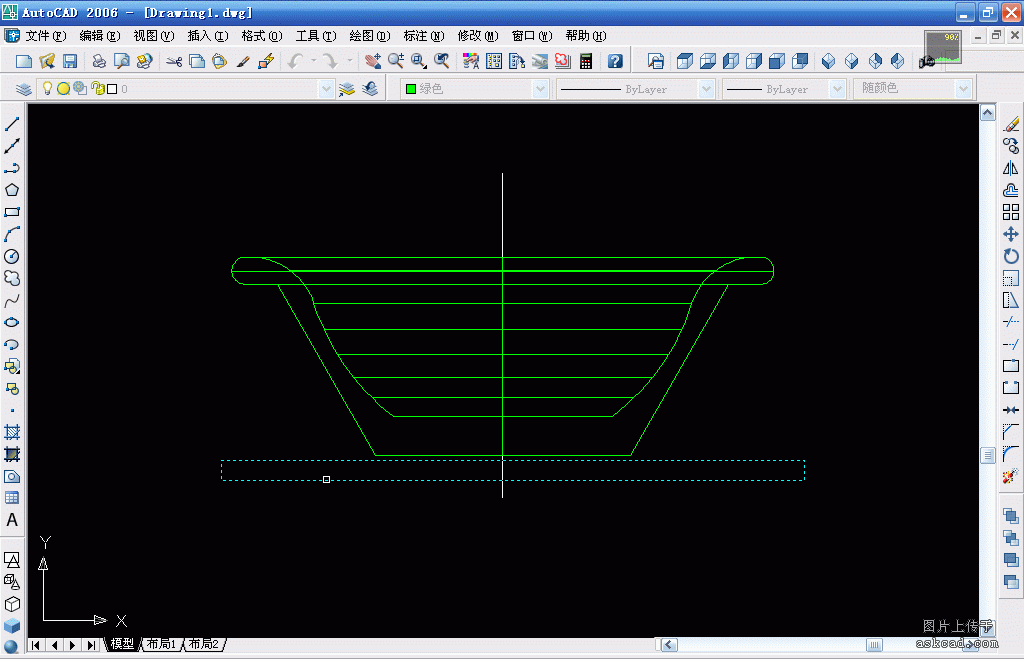Click the Print (plot) icon

click(99, 61)
